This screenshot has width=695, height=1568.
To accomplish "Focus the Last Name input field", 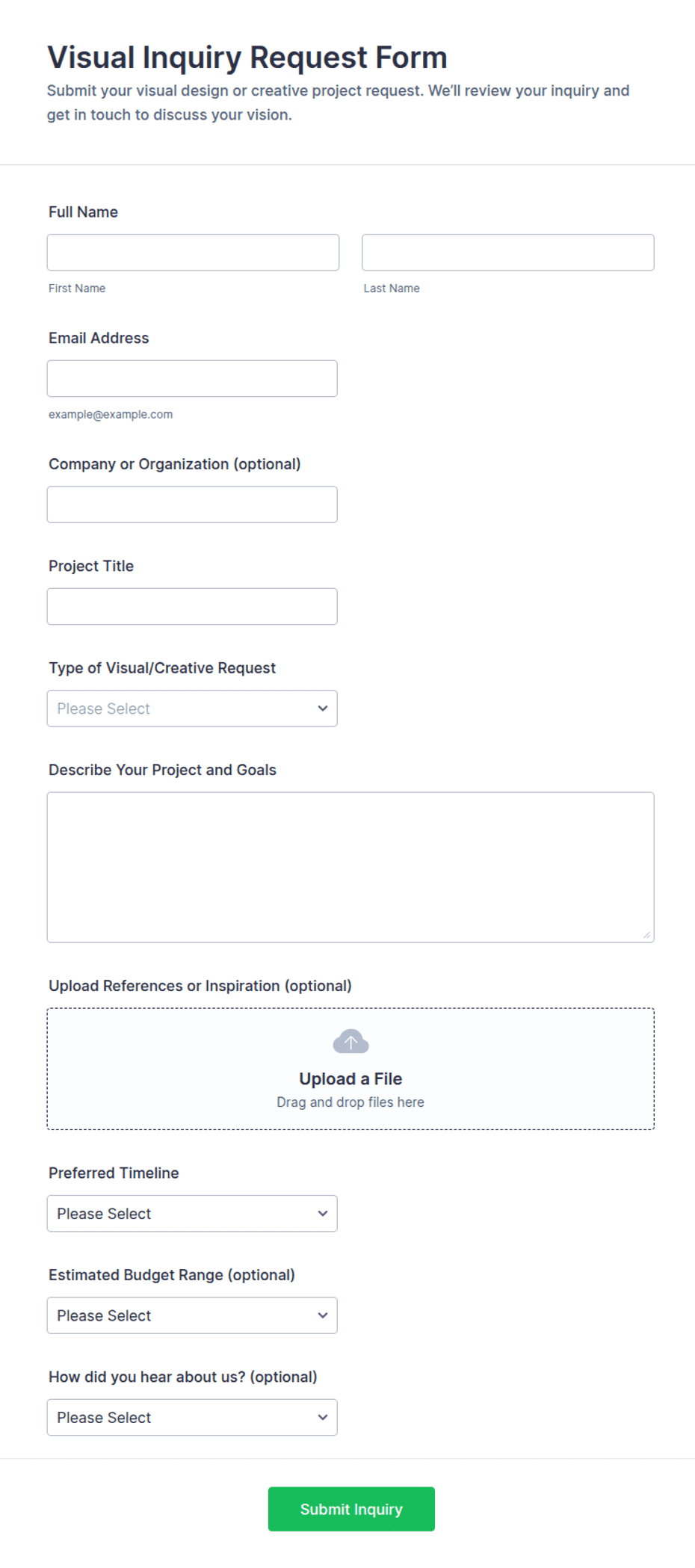I will [508, 253].
